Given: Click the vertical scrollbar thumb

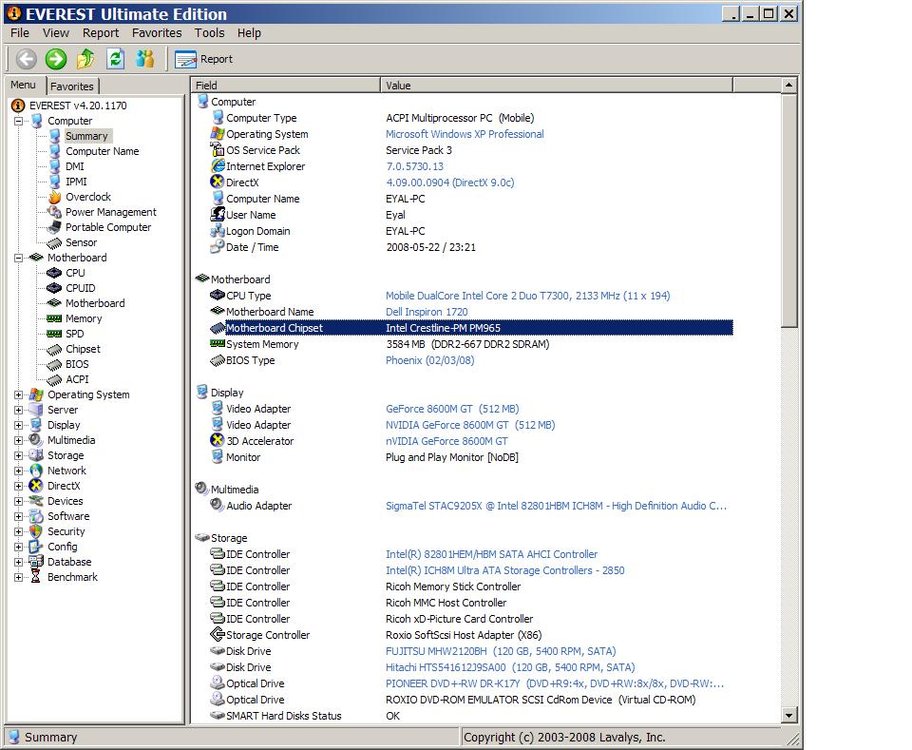Looking at the screenshot, I should [x=789, y=211].
